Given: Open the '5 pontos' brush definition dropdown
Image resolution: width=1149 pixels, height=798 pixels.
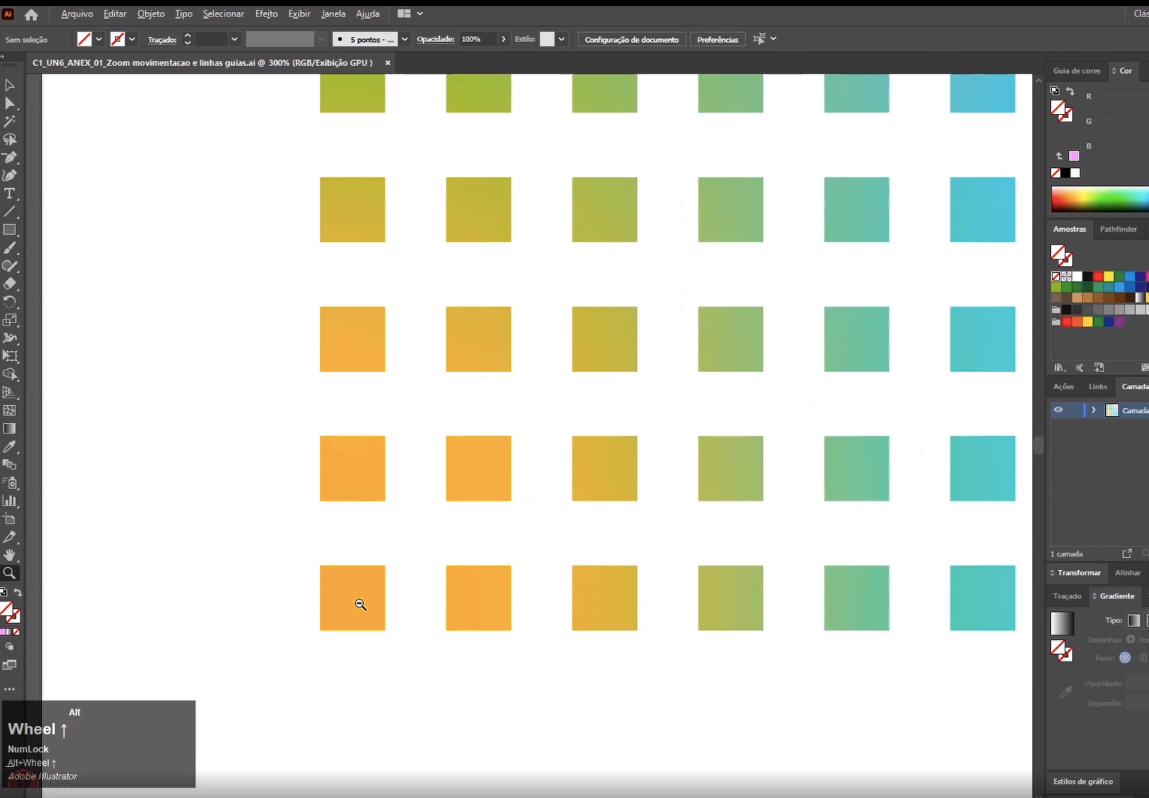Looking at the screenshot, I should point(404,40).
